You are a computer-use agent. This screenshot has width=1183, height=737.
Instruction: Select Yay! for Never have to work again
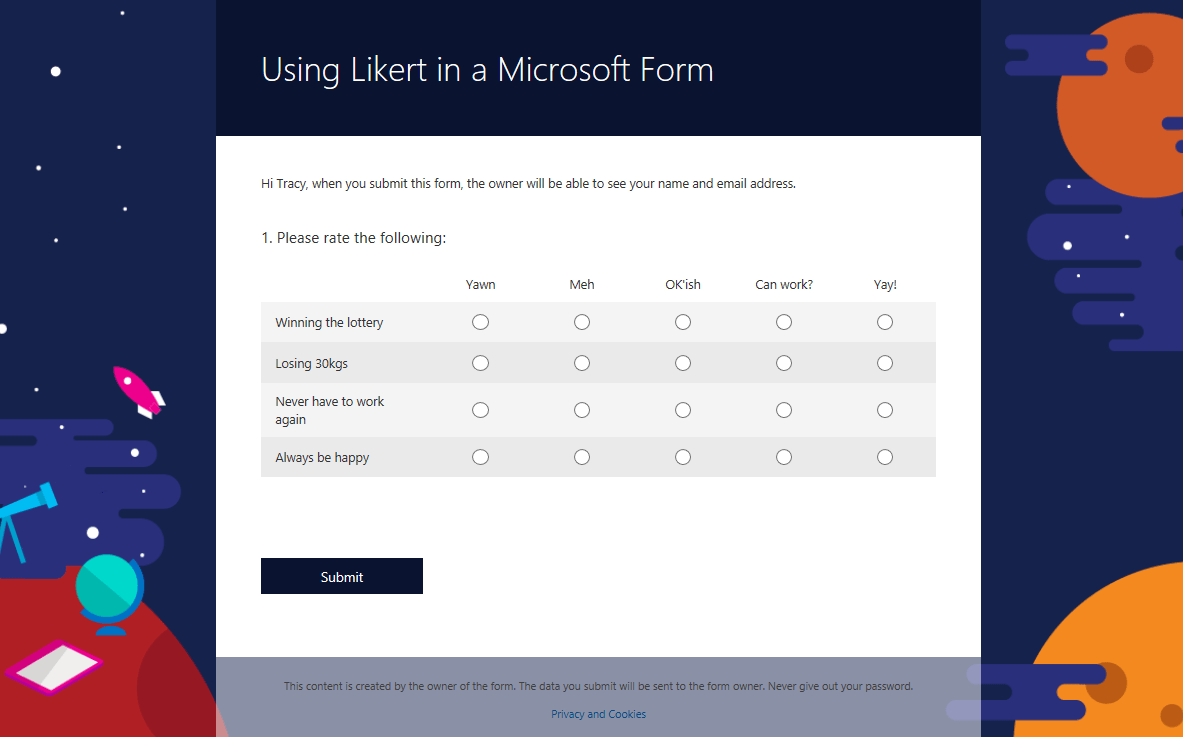tap(885, 410)
